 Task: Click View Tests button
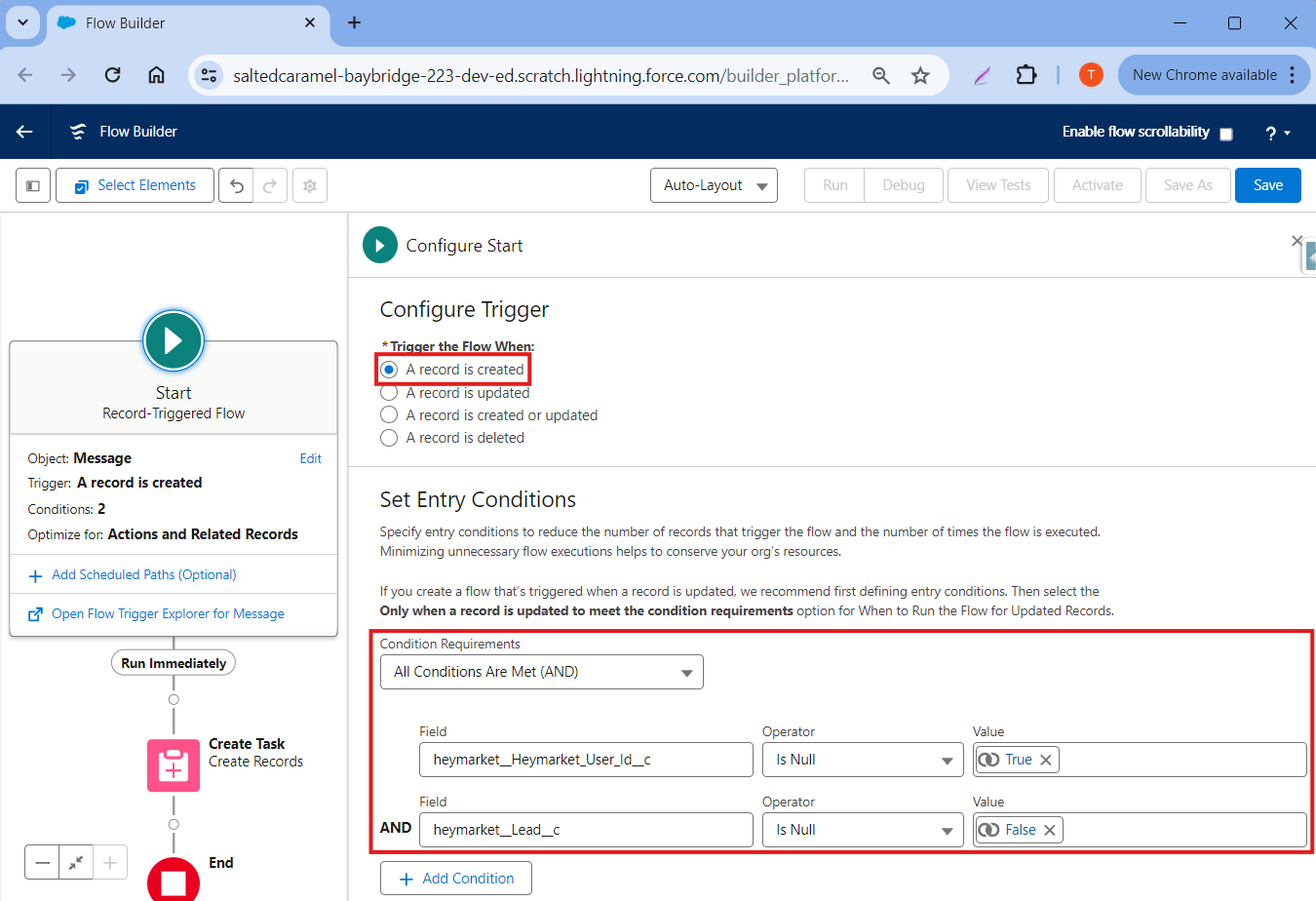pos(998,185)
